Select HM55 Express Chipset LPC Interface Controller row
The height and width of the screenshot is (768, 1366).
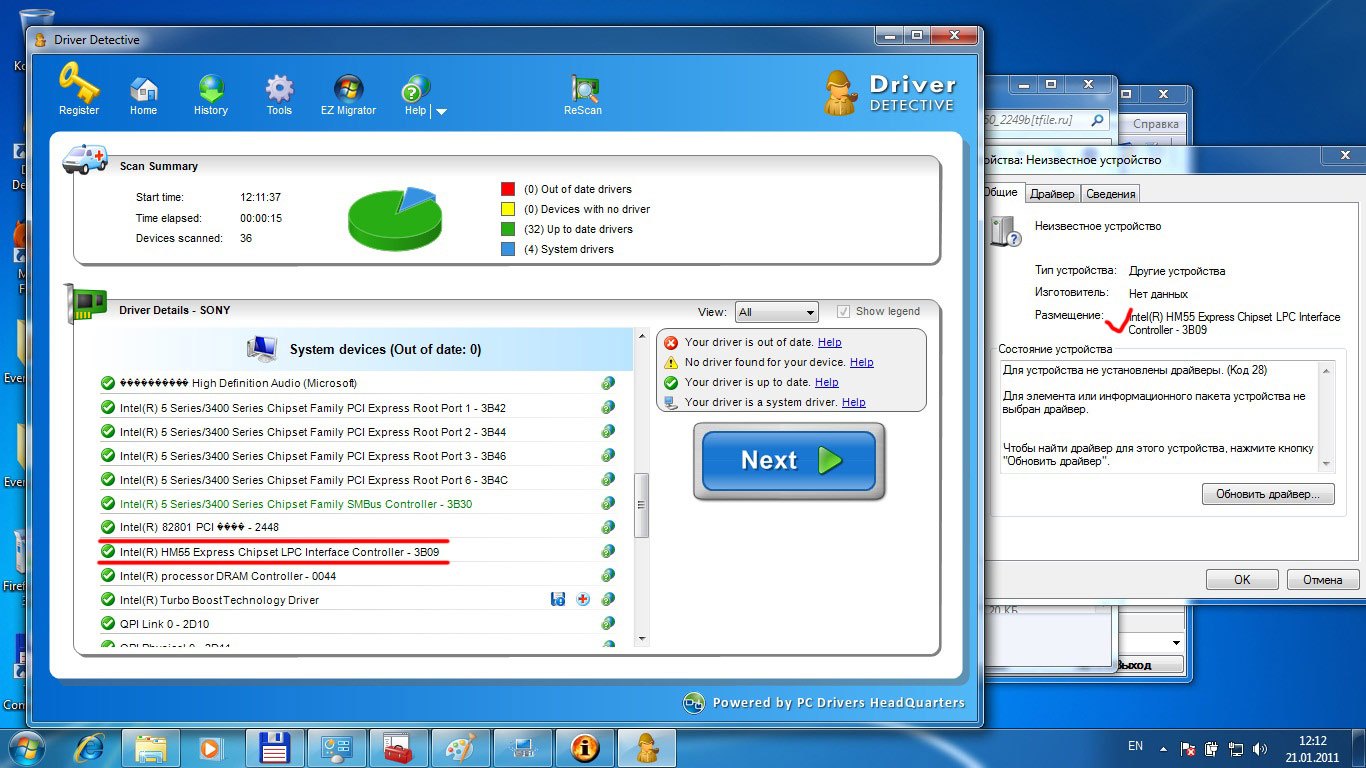359,552
